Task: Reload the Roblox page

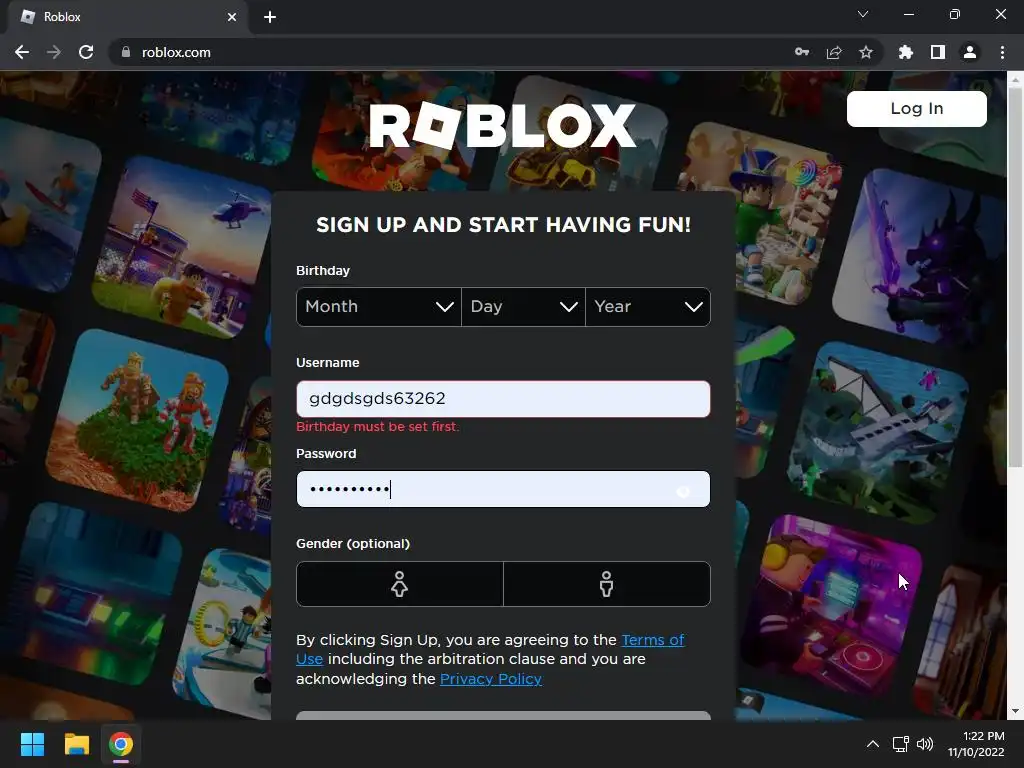Action: (x=86, y=52)
